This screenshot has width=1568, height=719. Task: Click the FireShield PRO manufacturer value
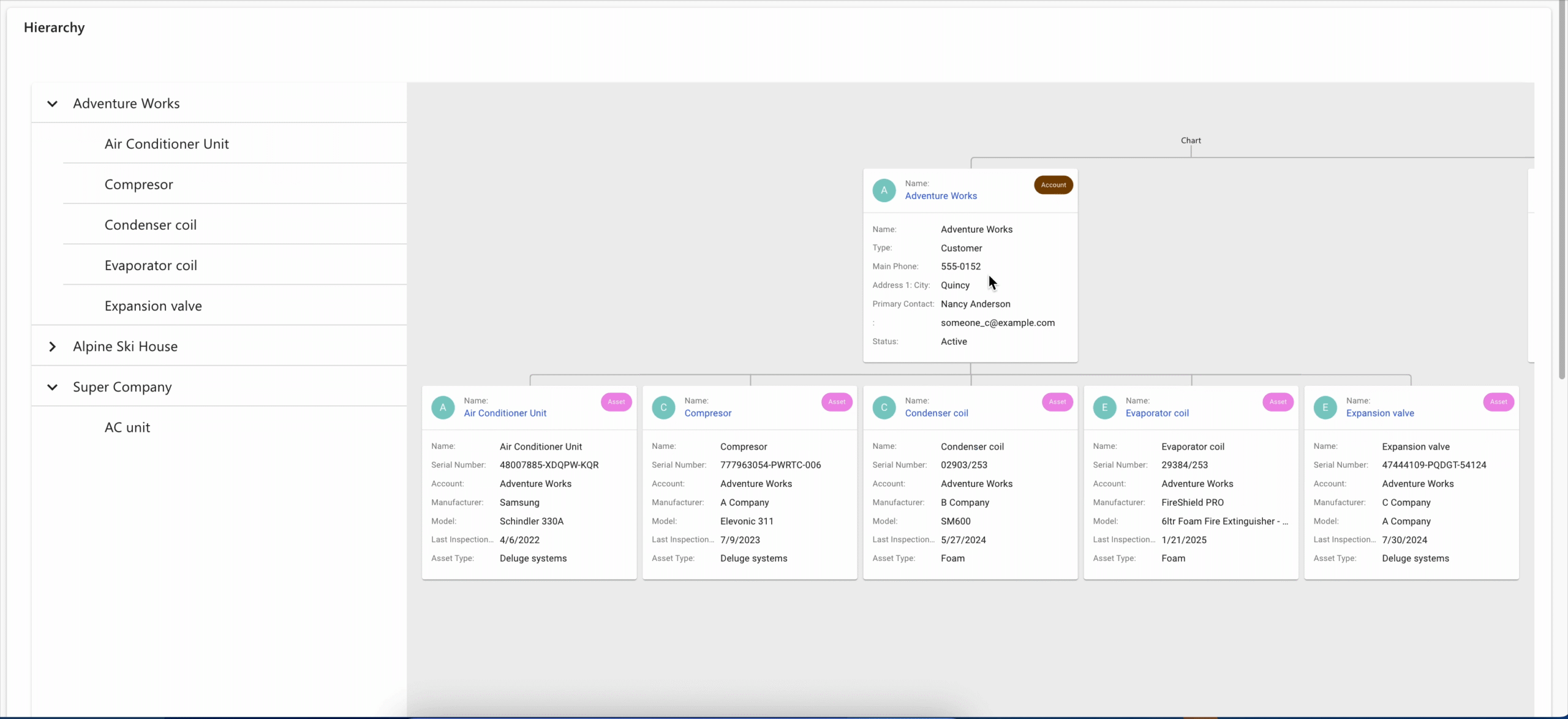tap(1192, 503)
